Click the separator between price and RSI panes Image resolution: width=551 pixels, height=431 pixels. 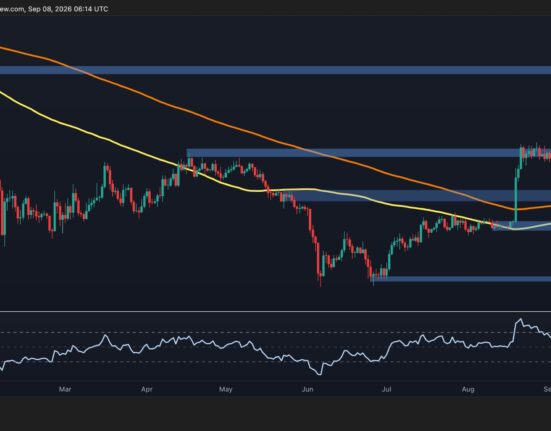tap(276, 311)
